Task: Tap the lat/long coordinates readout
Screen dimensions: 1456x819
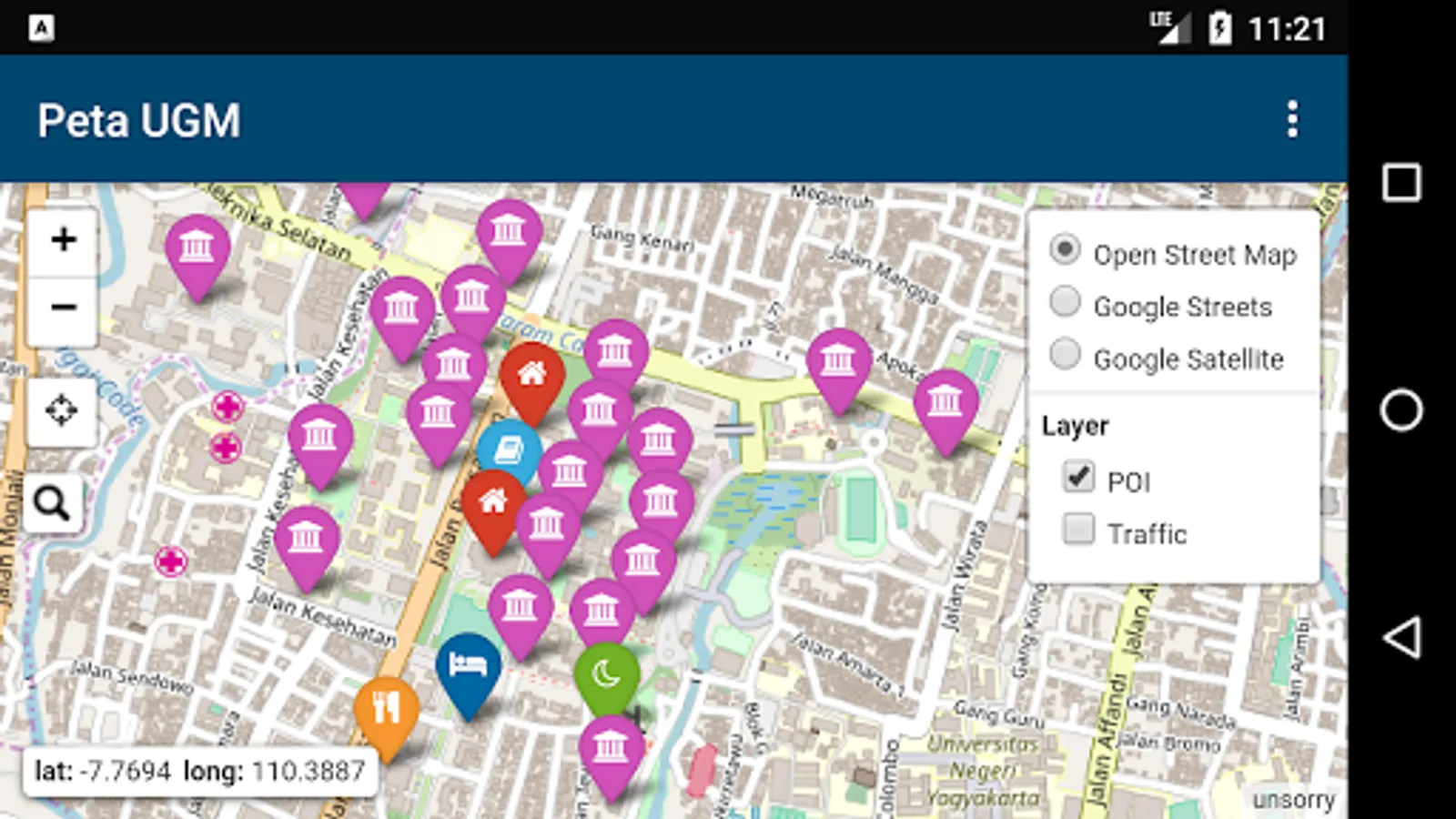Action: (x=199, y=772)
